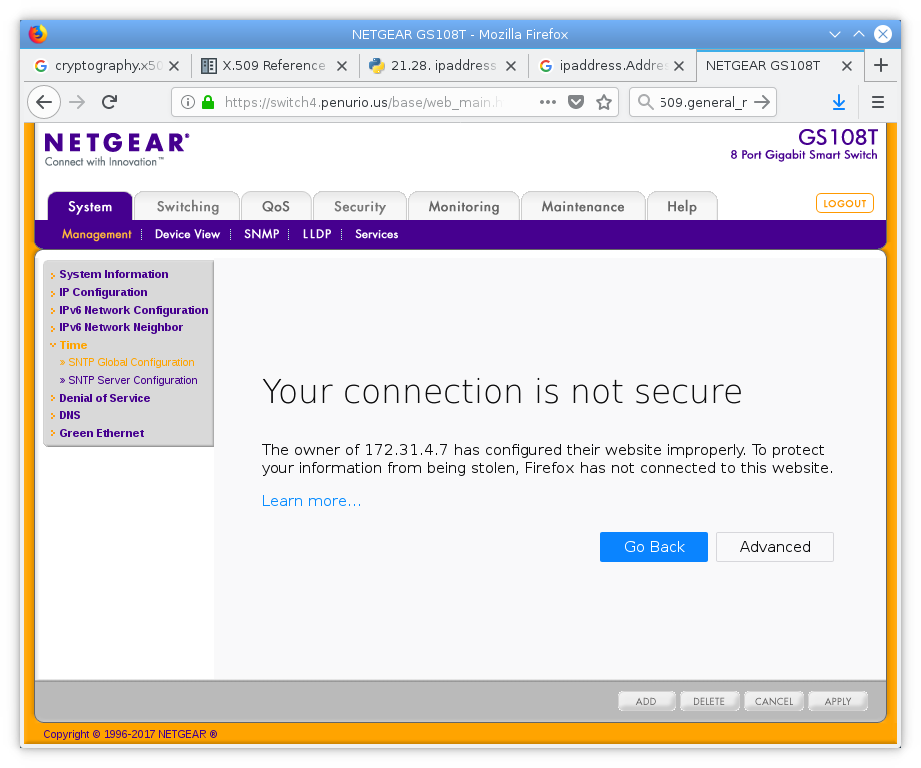Open Firefox hamburger menu
921x768 pixels.
point(878,102)
